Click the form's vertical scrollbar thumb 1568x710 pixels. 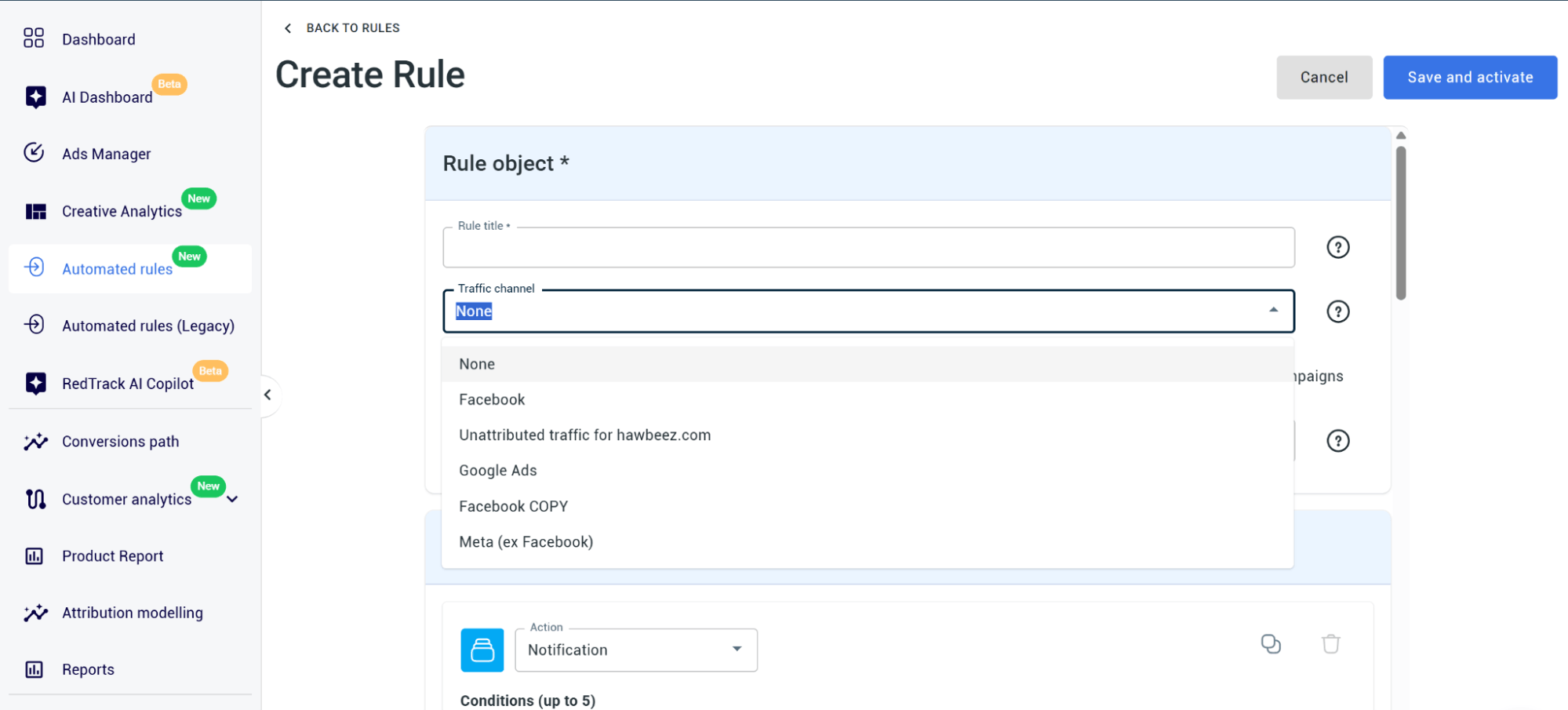click(x=1401, y=223)
